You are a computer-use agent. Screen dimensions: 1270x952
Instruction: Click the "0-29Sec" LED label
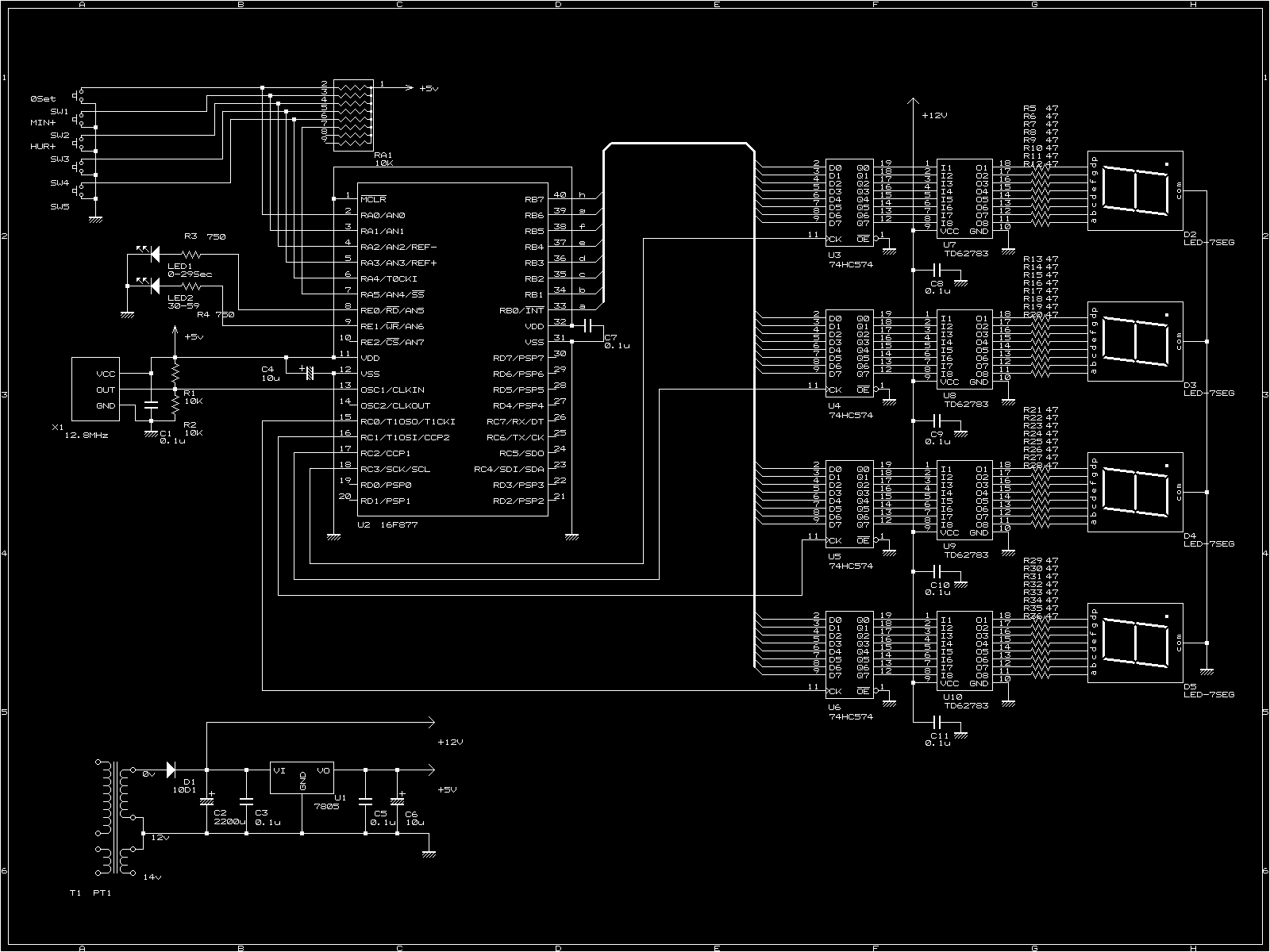(190, 274)
